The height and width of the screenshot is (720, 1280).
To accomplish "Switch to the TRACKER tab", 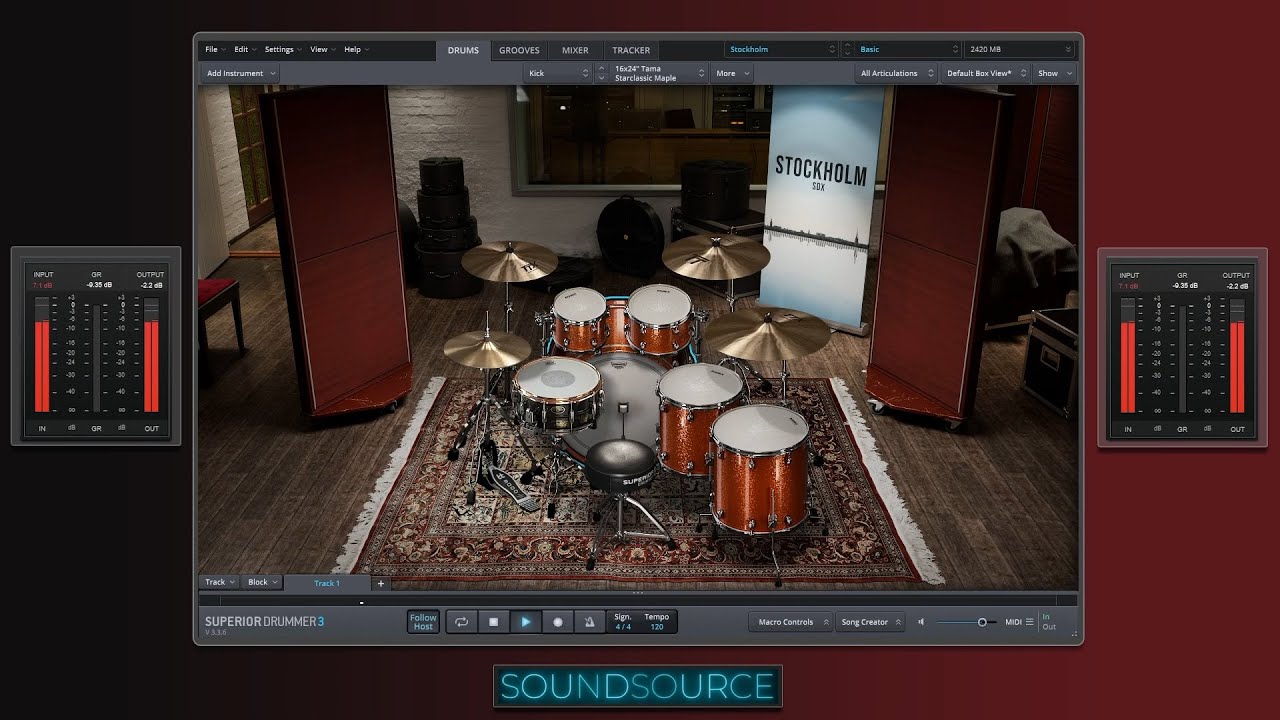I will click(631, 50).
